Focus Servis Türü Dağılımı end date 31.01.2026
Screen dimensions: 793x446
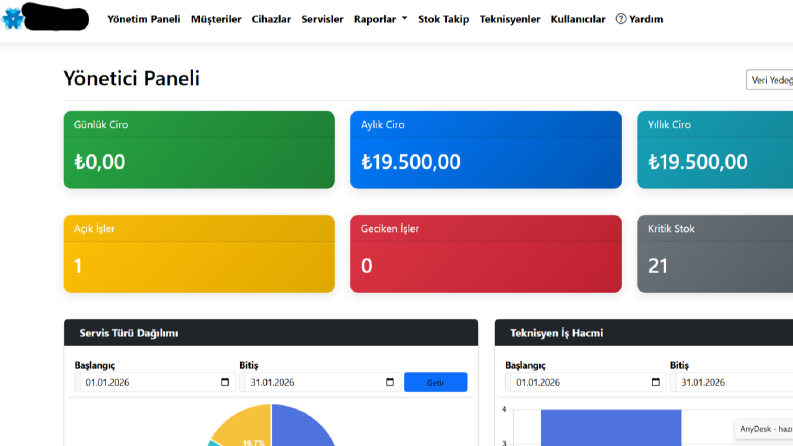pos(320,382)
